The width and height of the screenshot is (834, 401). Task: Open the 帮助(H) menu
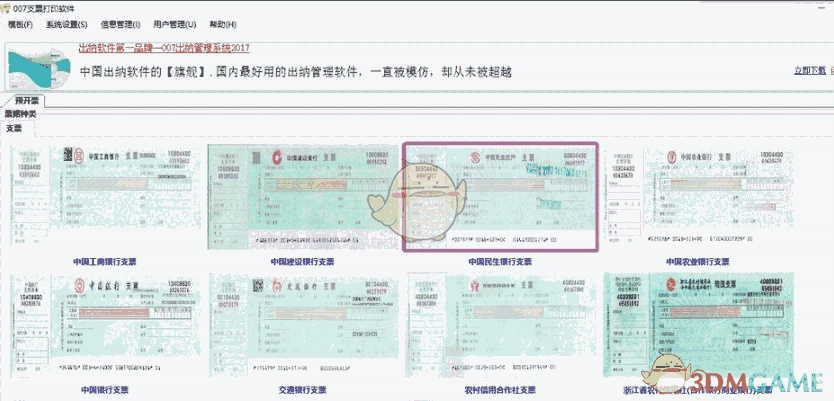(x=223, y=24)
